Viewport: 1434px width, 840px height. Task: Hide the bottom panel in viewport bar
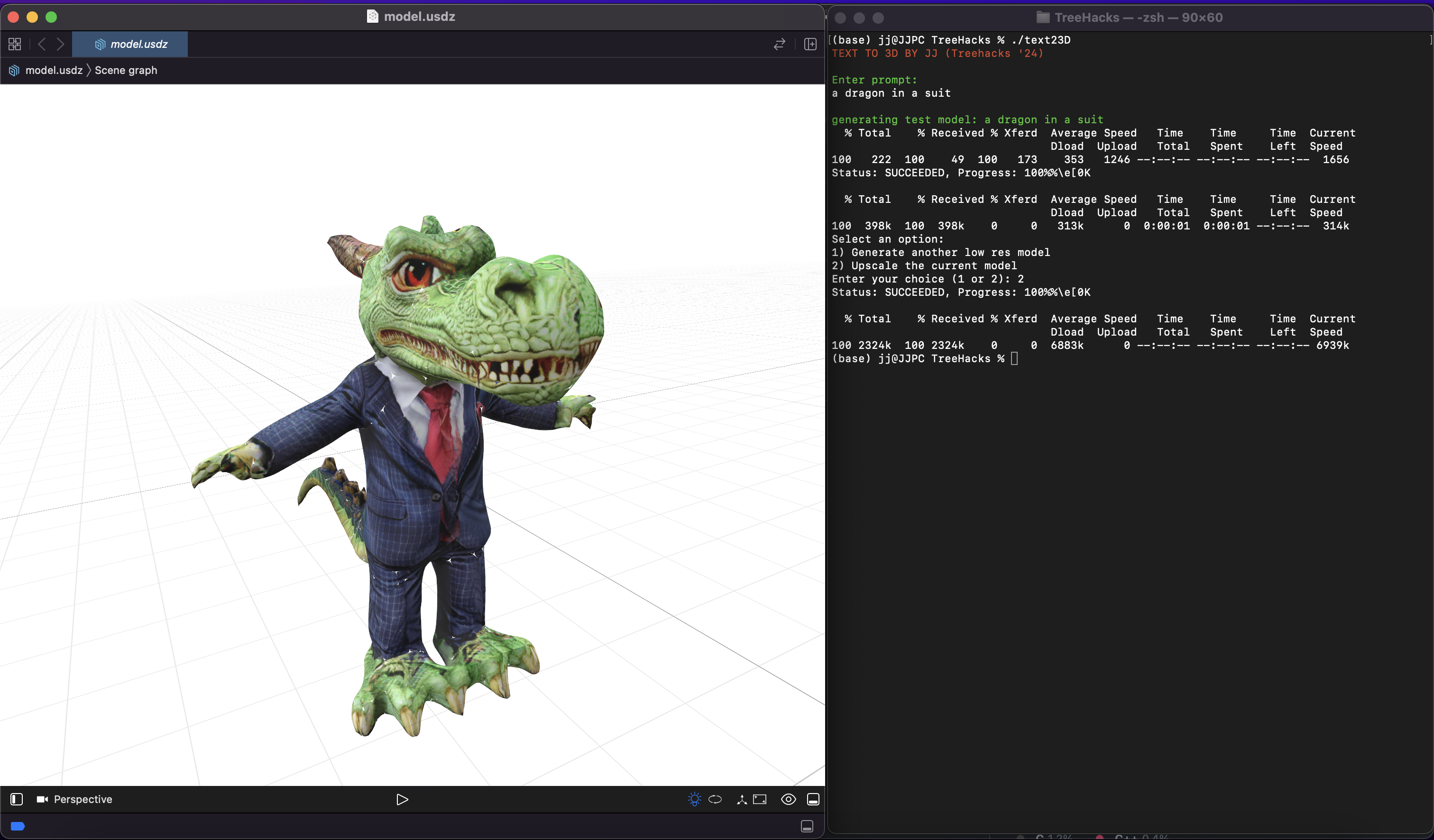813,799
